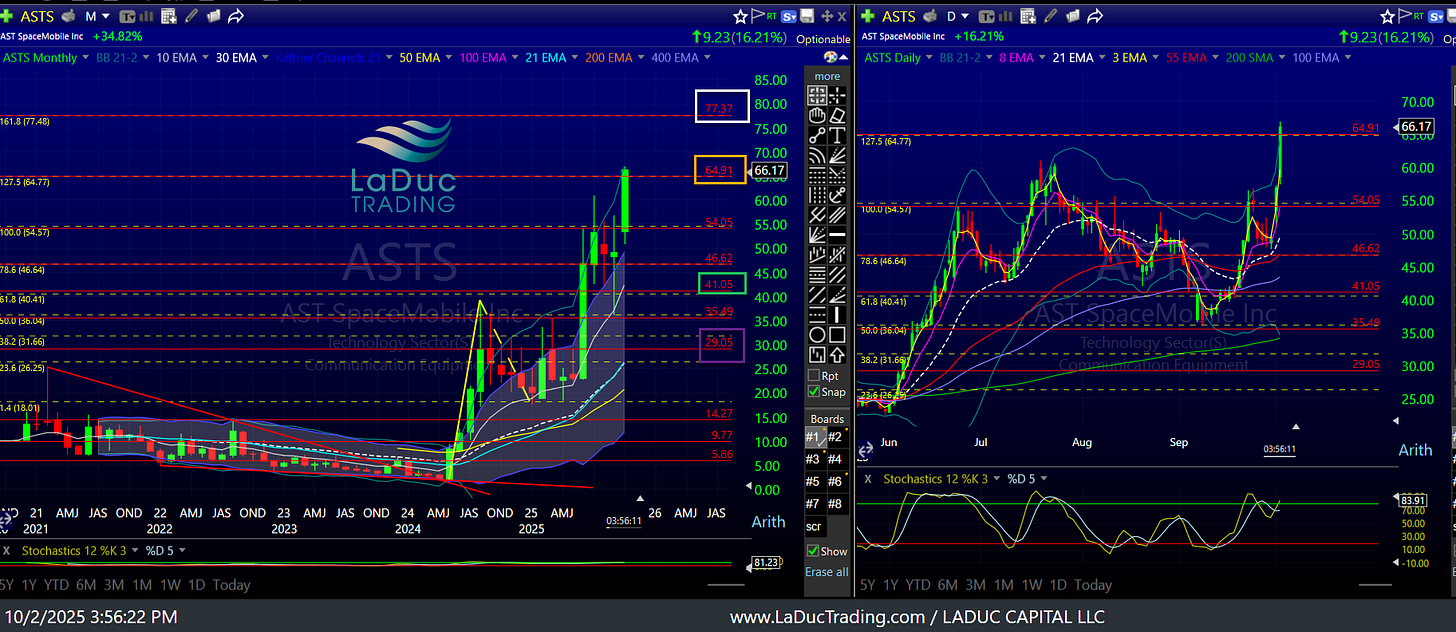Click the share arrow icon in right chart
The width and height of the screenshot is (1456, 632).
[1095, 16]
